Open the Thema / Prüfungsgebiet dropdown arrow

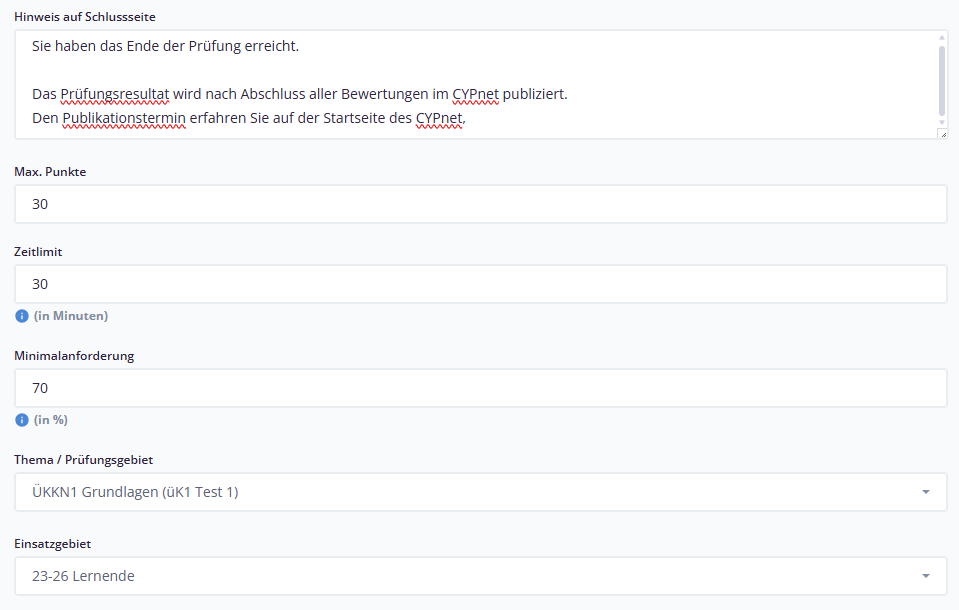[925, 492]
